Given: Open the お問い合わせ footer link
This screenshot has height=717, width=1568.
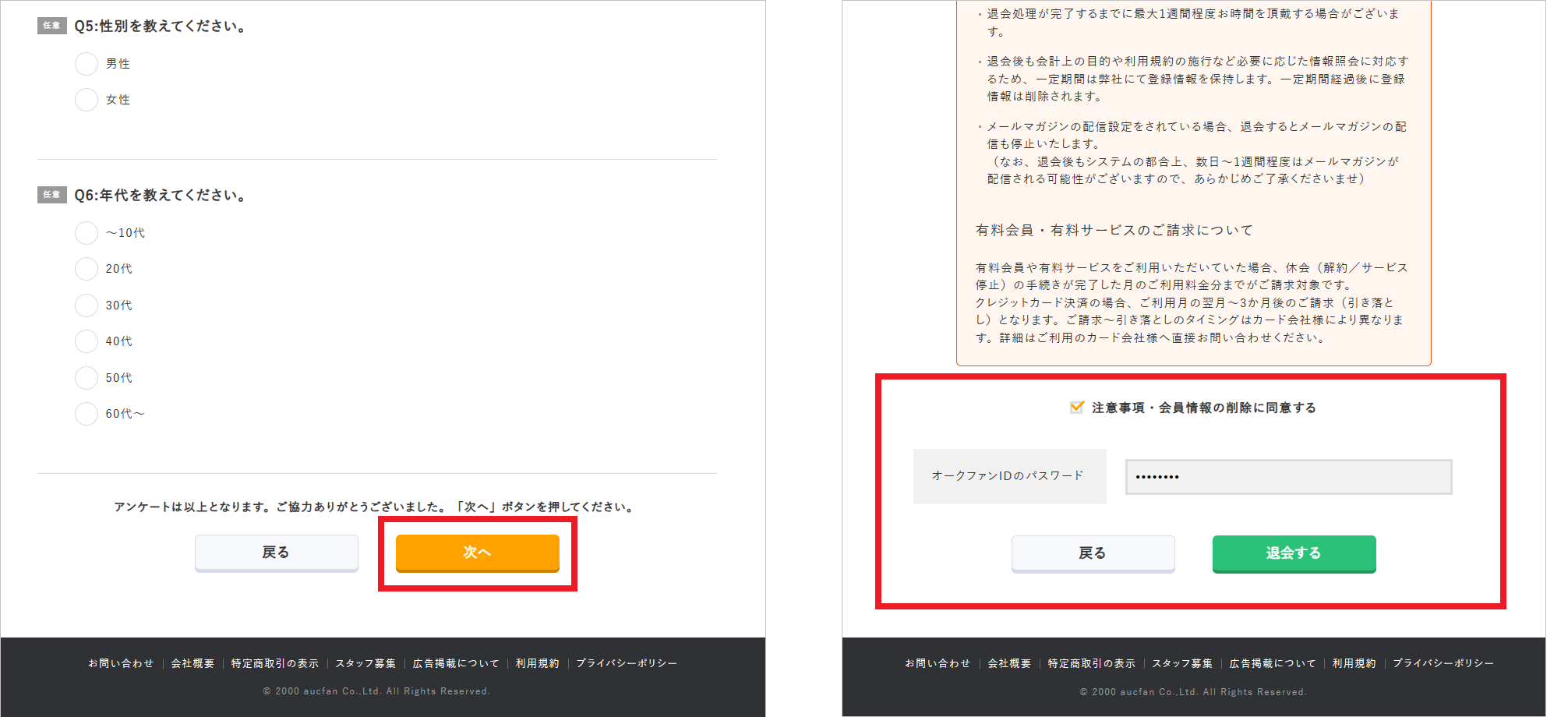Looking at the screenshot, I should point(119,663).
